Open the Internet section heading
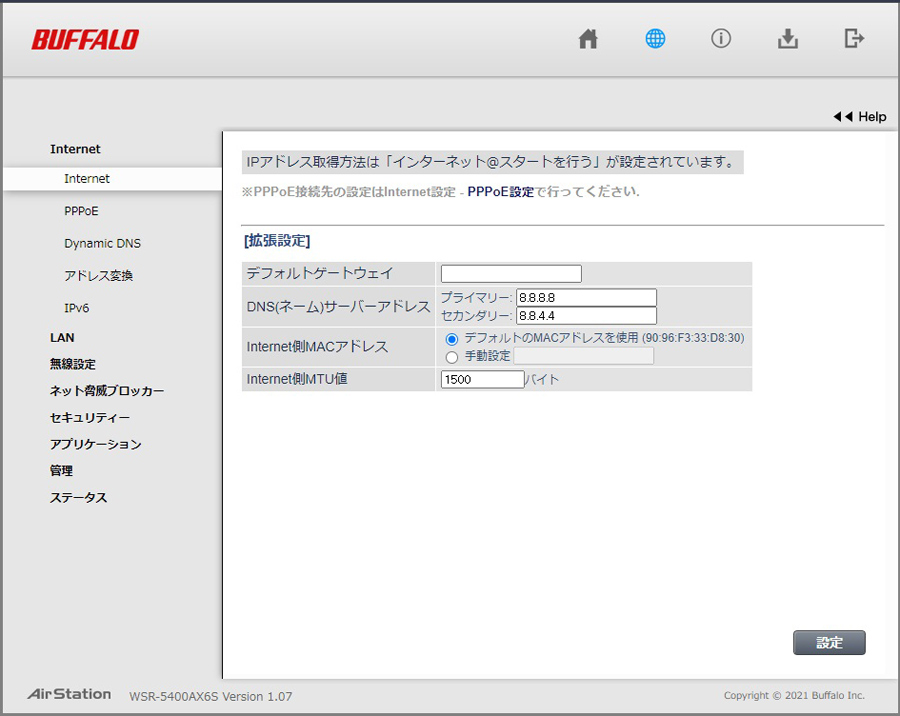This screenshot has width=900, height=716. point(75,149)
